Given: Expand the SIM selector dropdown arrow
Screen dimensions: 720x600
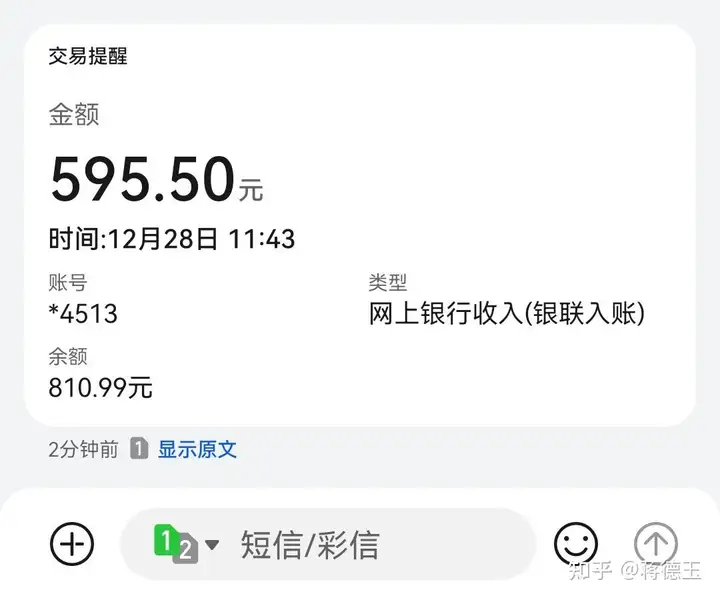Looking at the screenshot, I should point(212,545).
